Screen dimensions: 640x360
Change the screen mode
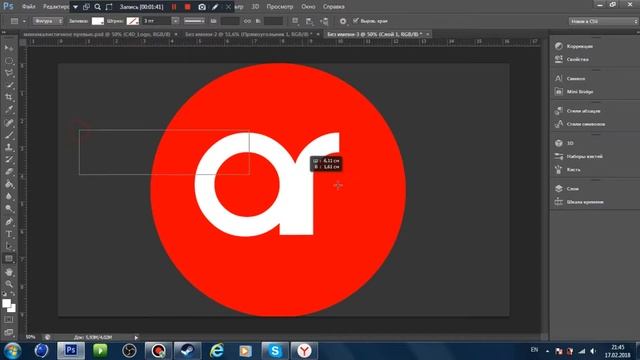tap(9, 332)
